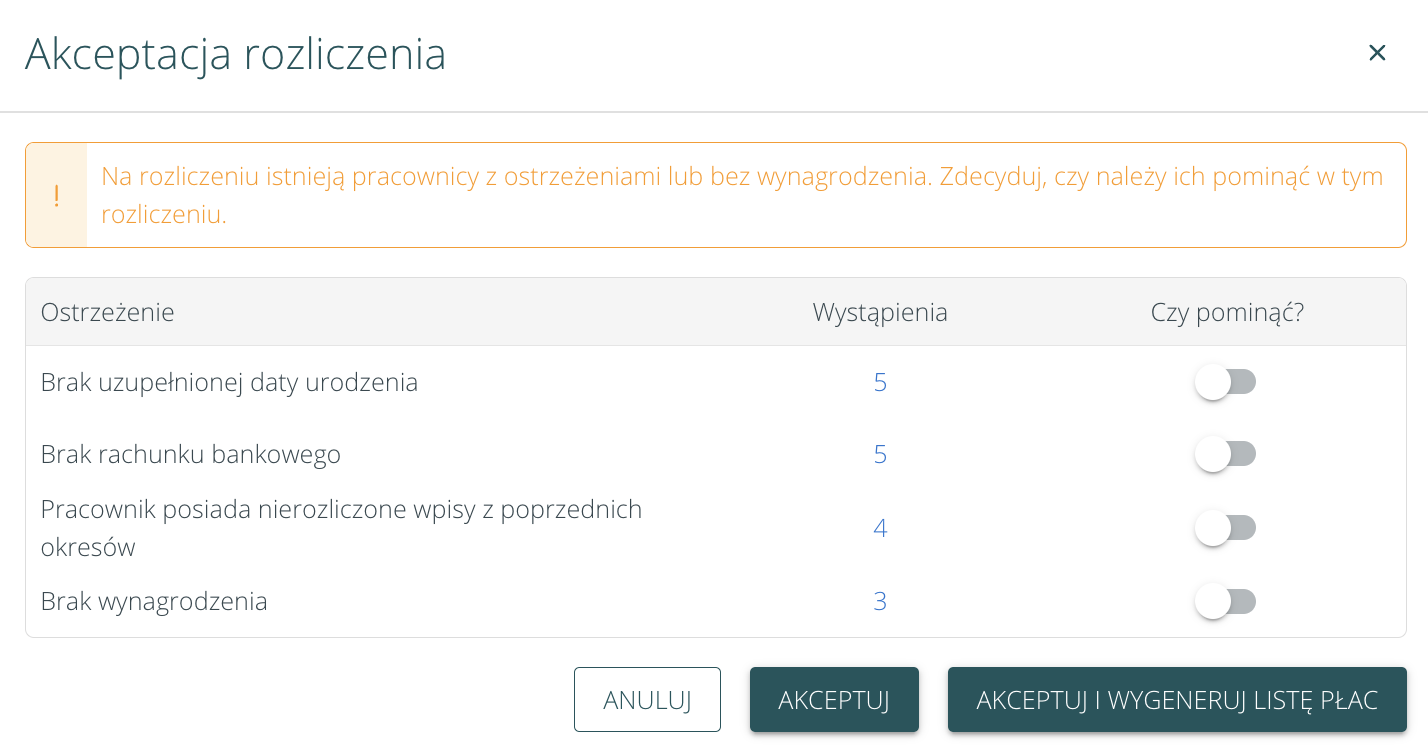Open the 5 occurrences of missing birth date
The width and height of the screenshot is (1428, 754).
pos(880,383)
